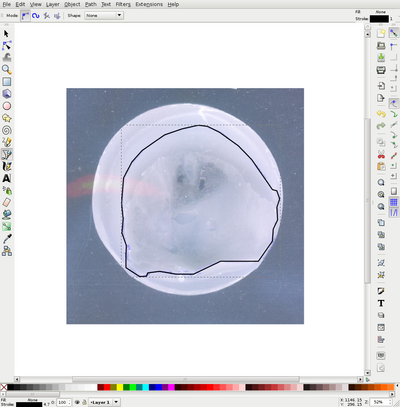The height and width of the screenshot is (407, 400).
Task: Switch to paraxial line segments mode
Action: tap(57, 16)
